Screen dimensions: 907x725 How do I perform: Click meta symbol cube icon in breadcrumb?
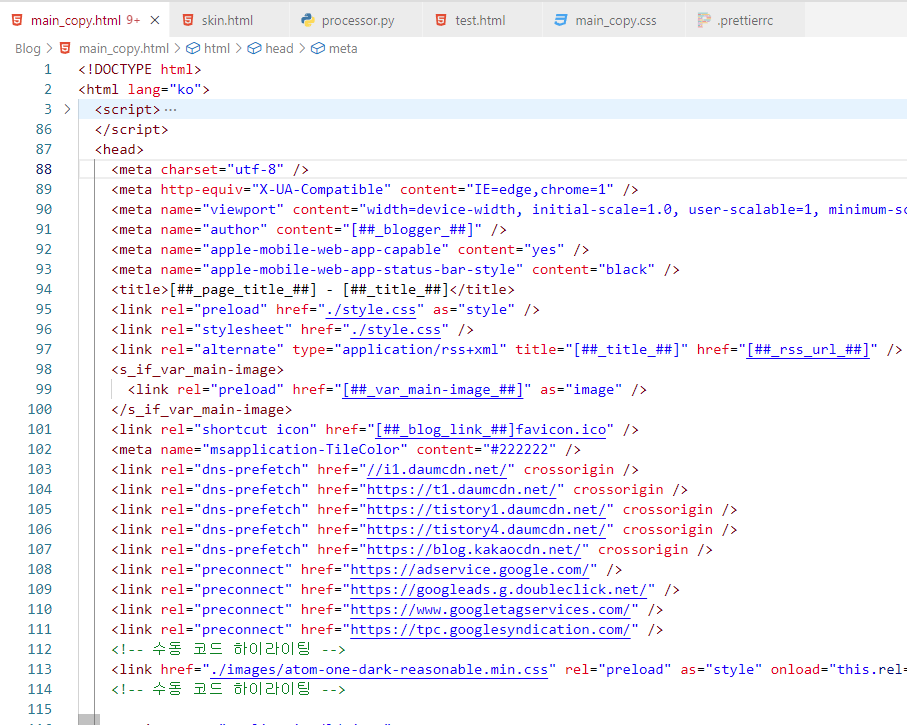[x=318, y=49]
